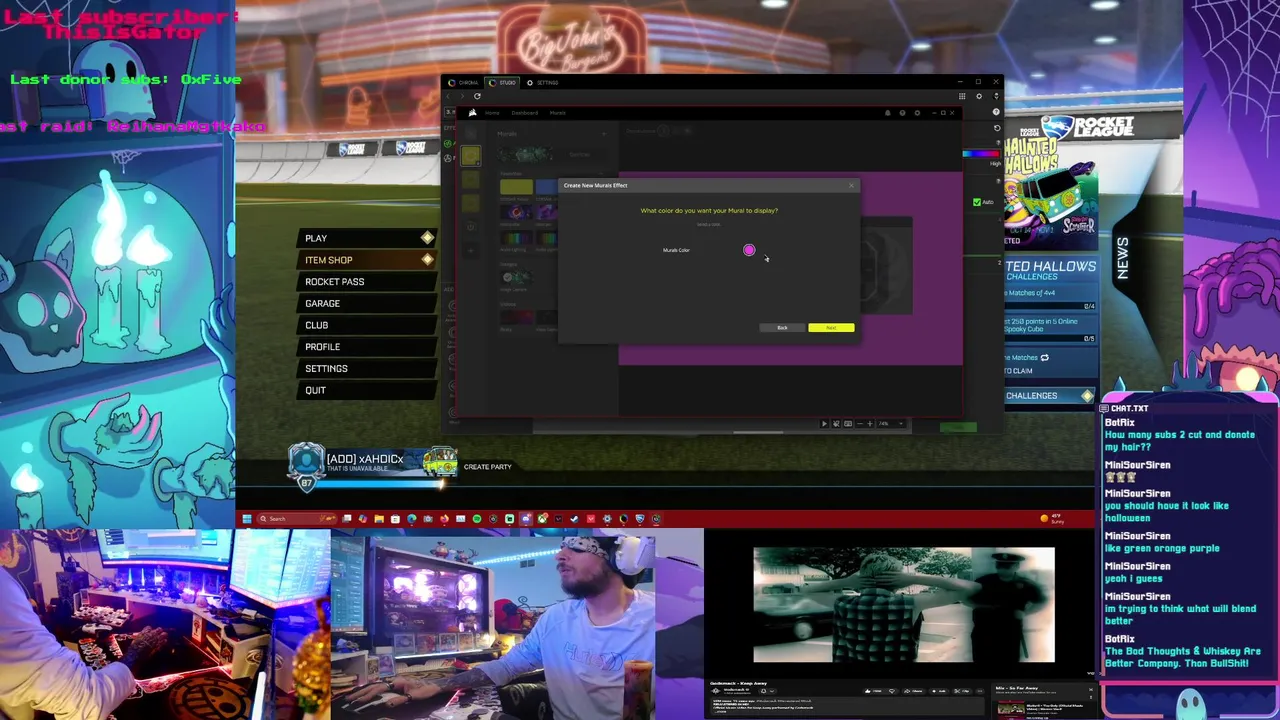The width and height of the screenshot is (1280, 720).
Task: Click the Corsair sails logo in iCUE
Action: (472, 113)
